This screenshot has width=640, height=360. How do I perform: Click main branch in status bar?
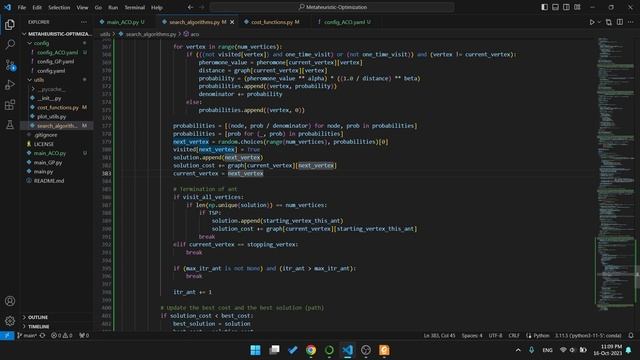tap(27, 336)
